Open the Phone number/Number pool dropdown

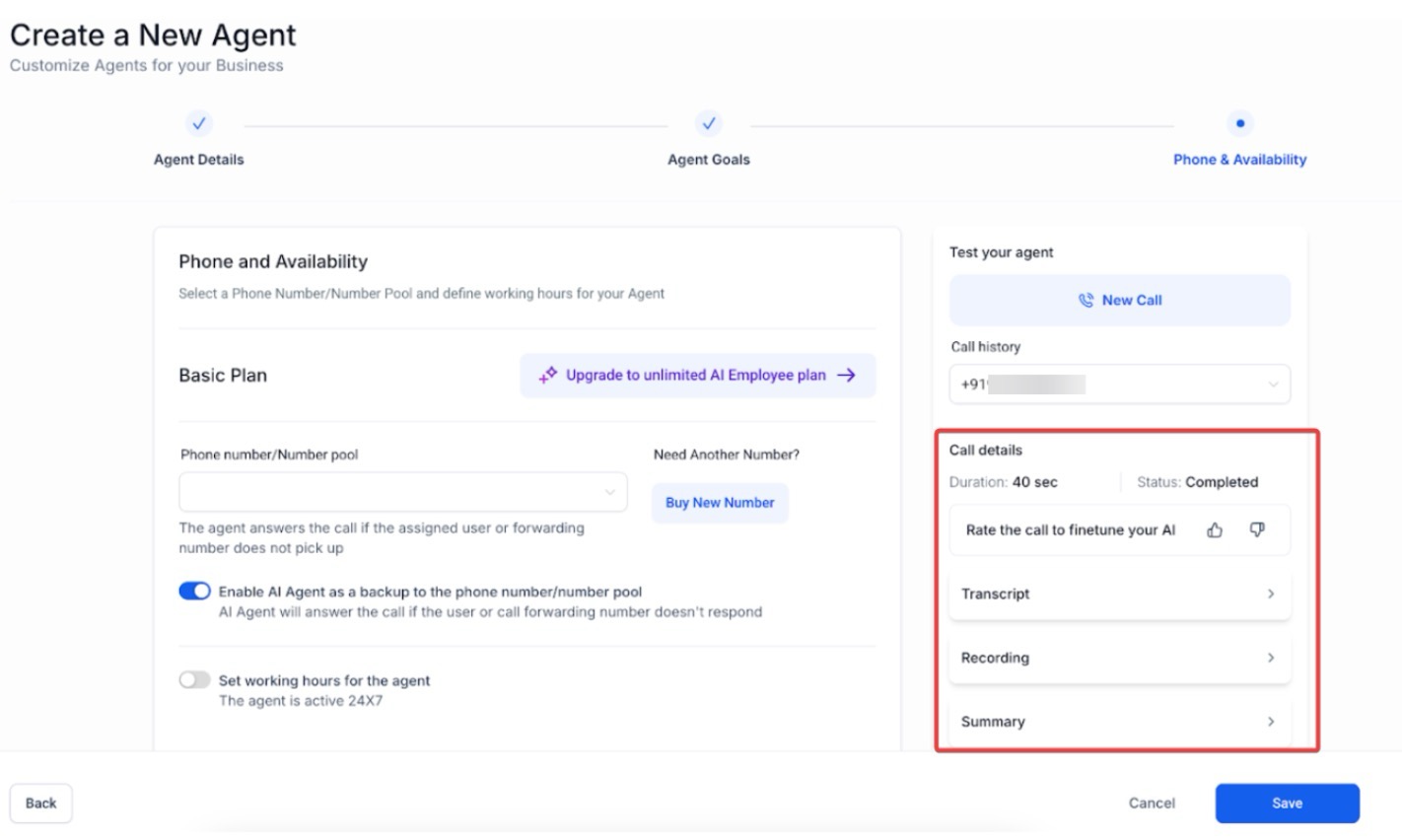(402, 492)
